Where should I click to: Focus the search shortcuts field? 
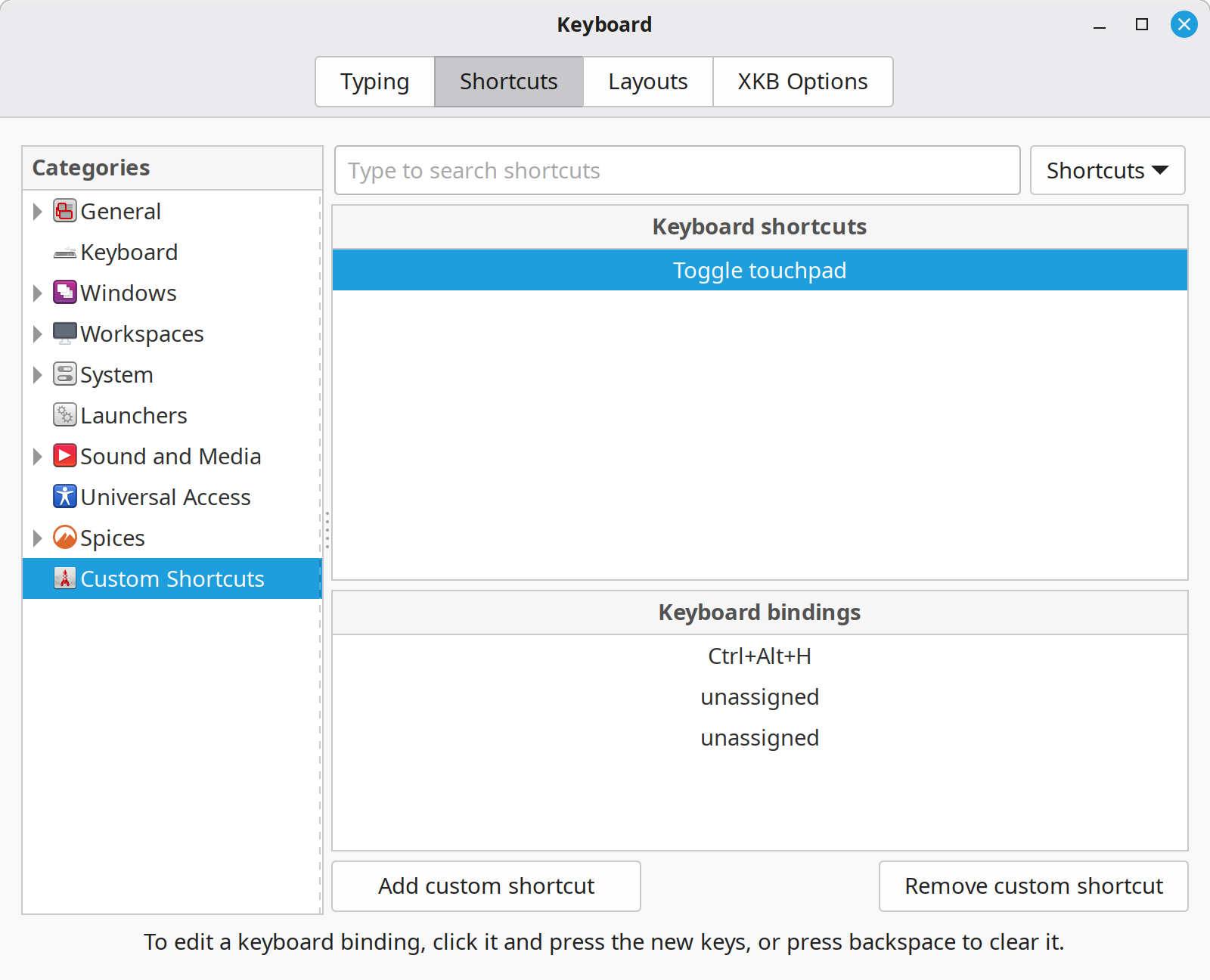(x=678, y=170)
